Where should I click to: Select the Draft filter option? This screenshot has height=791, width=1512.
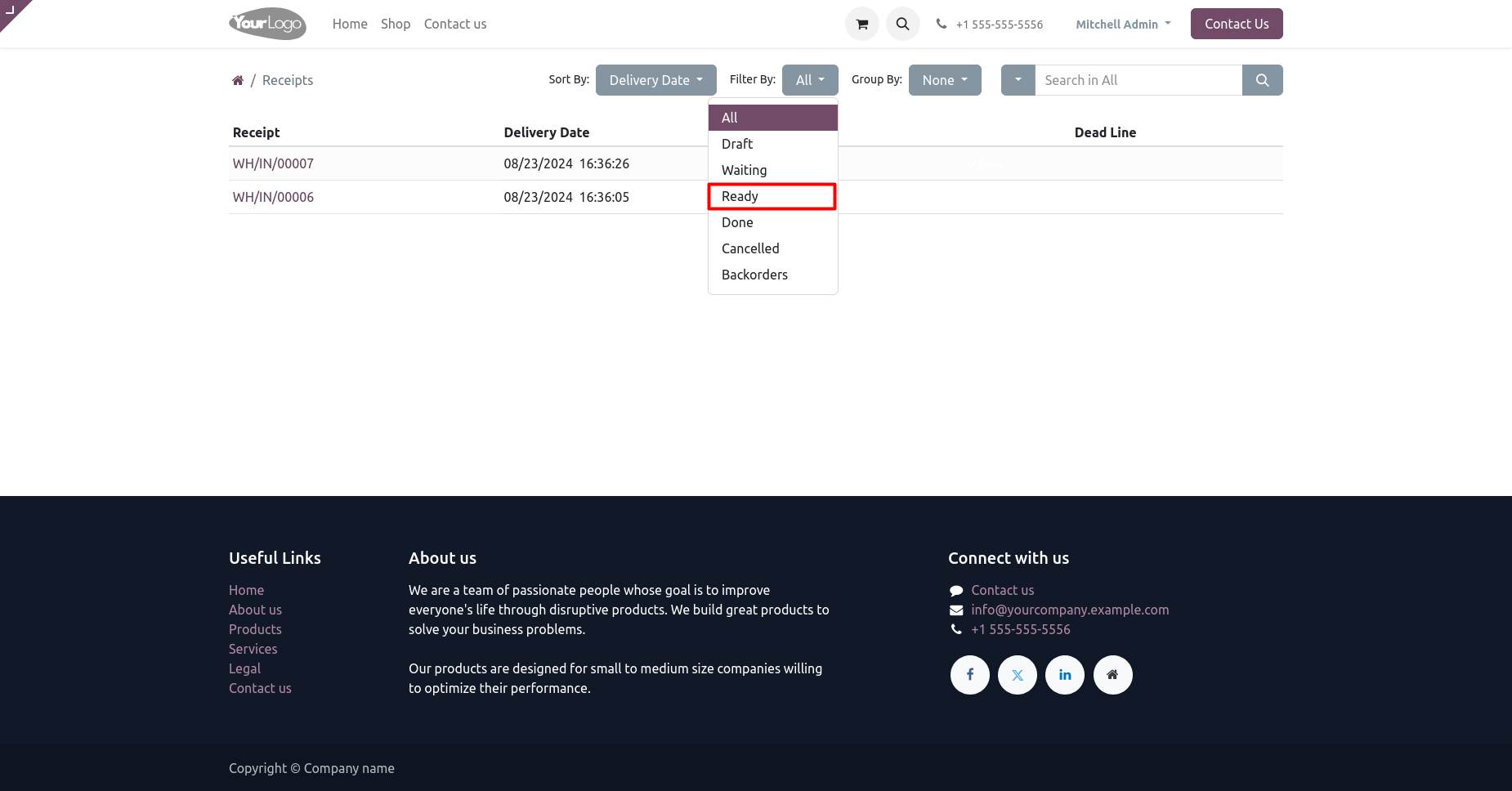click(773, 144)
